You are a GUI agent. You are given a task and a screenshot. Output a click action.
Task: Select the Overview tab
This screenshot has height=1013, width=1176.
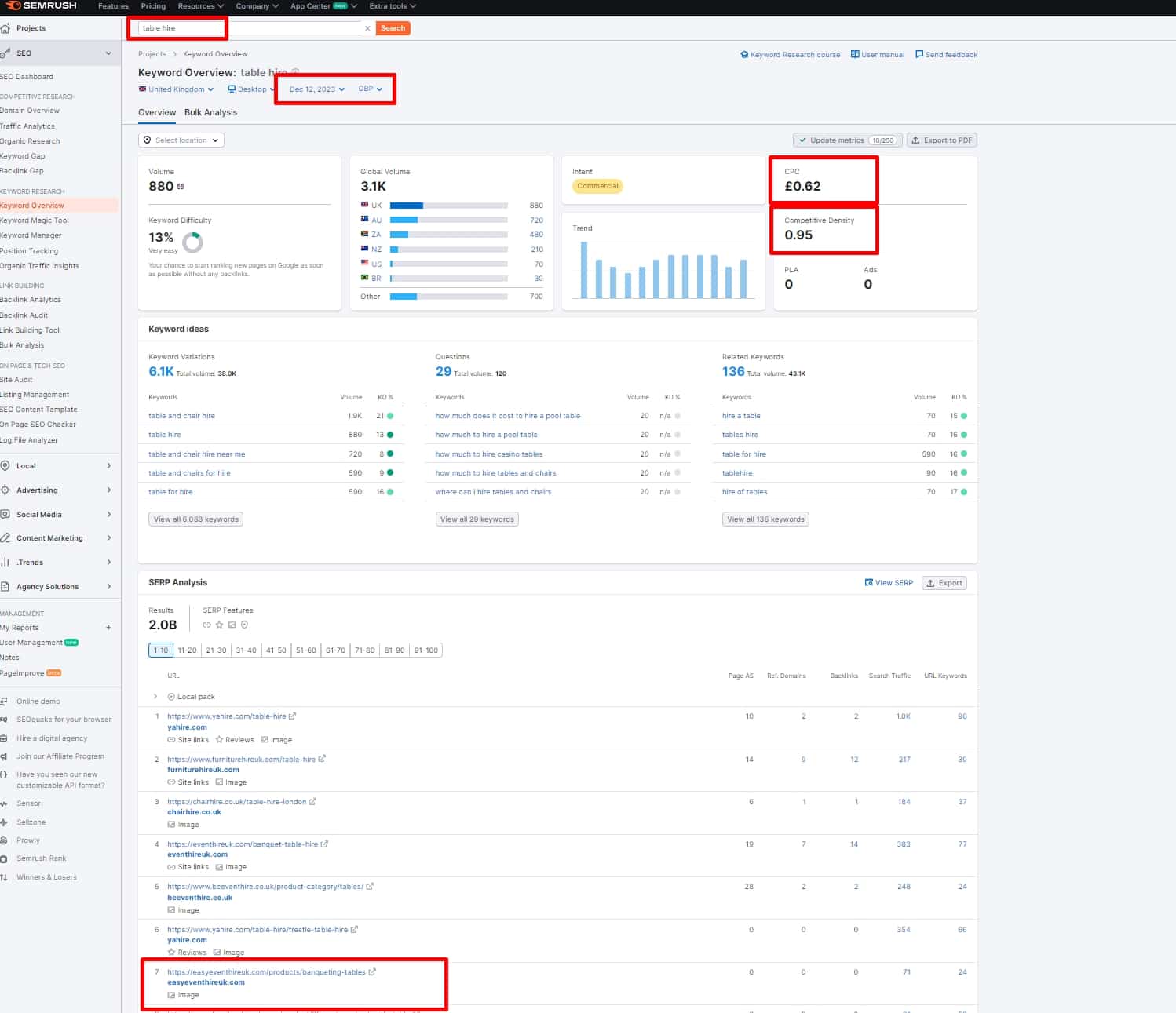pos(157,112)
